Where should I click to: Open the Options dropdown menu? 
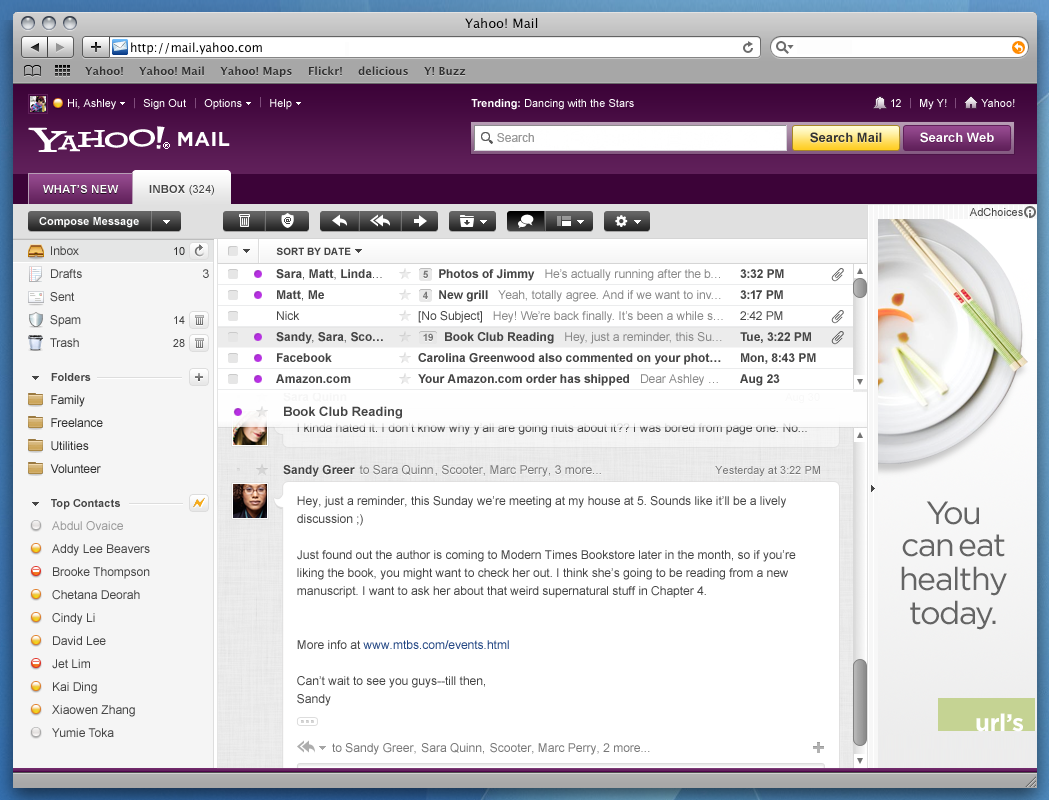(x=227, y=103)
